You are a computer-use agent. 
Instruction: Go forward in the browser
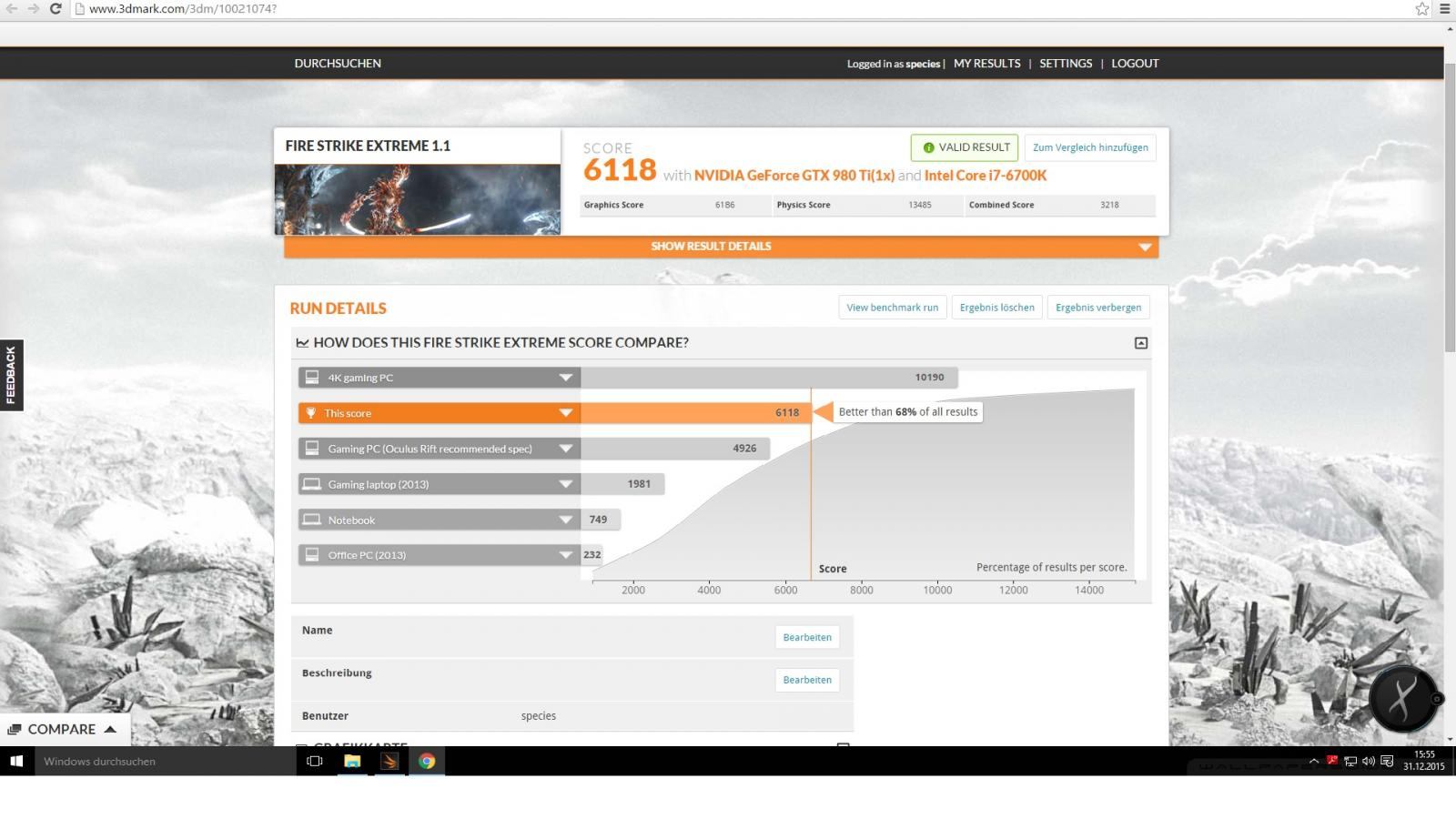click(x=34, y=8)
